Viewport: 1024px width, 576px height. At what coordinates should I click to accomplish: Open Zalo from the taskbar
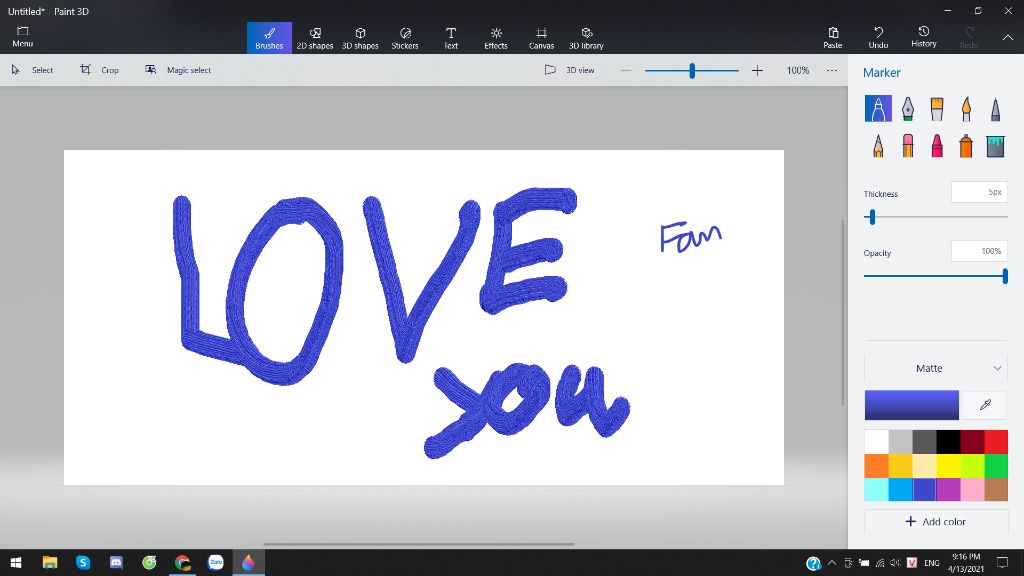tap(216, 562)
